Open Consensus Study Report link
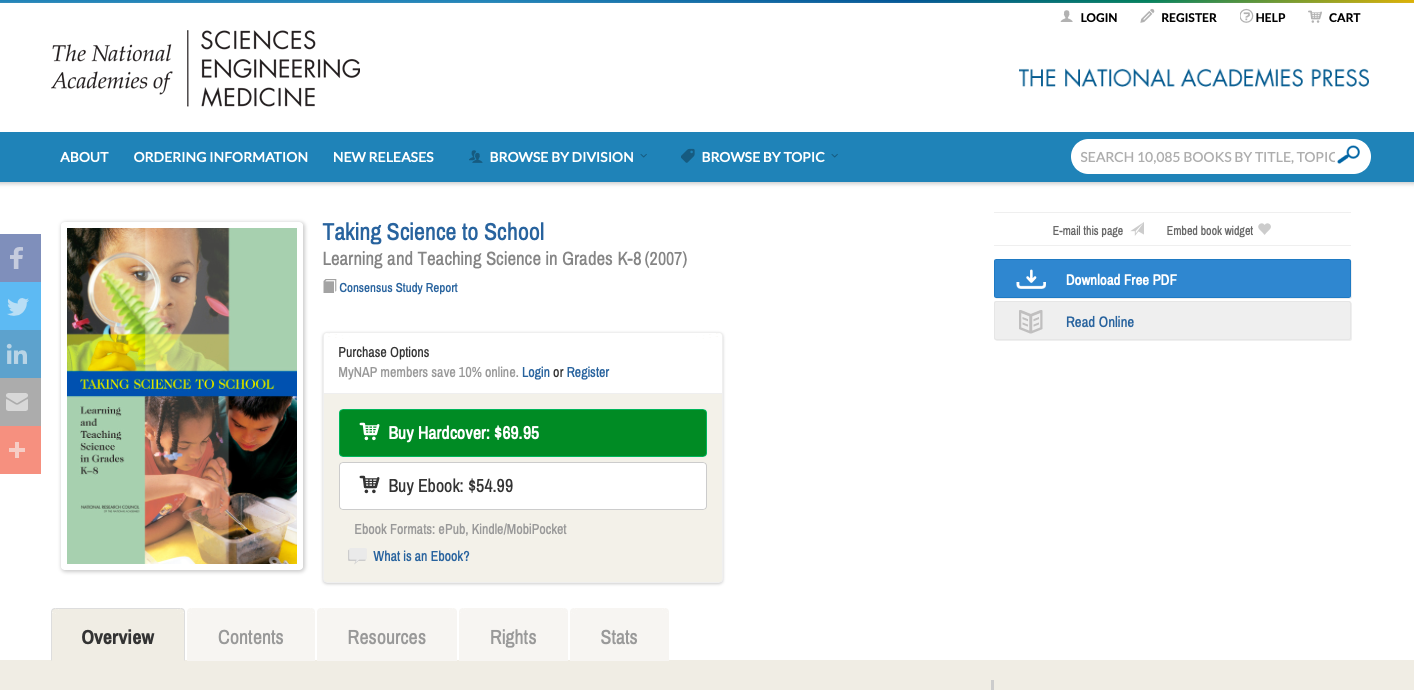 pyautogui.click(x=398, y=288)
